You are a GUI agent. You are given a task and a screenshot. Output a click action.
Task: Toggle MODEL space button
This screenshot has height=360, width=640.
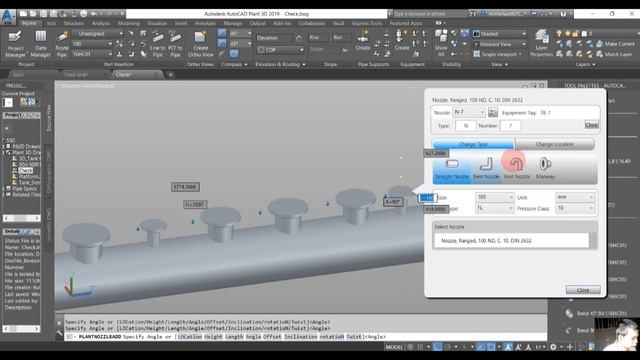394,347
